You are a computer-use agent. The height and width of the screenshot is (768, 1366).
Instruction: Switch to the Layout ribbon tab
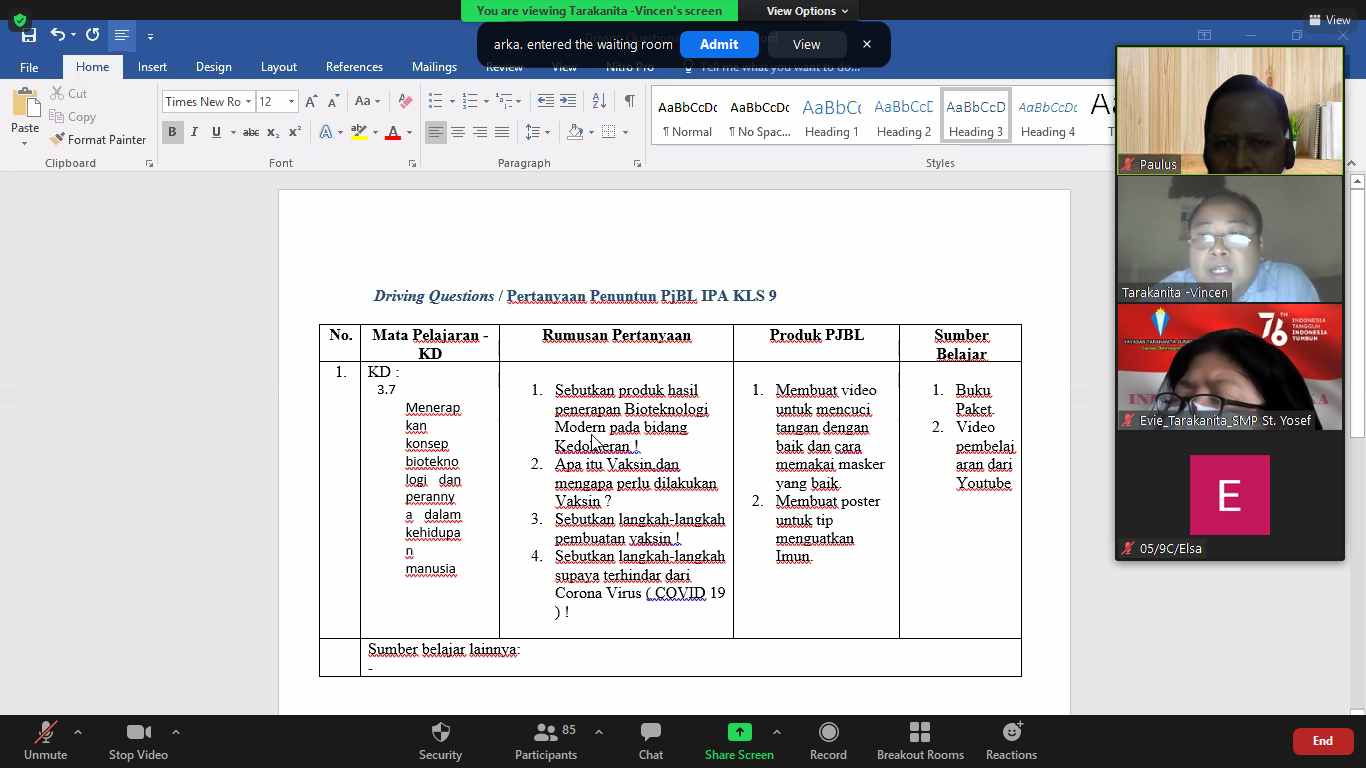tap(279, 67)
